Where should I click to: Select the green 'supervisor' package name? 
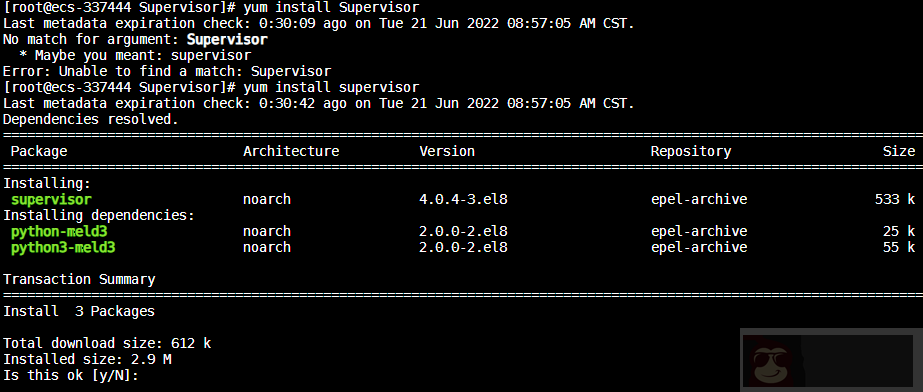point(51,200)
